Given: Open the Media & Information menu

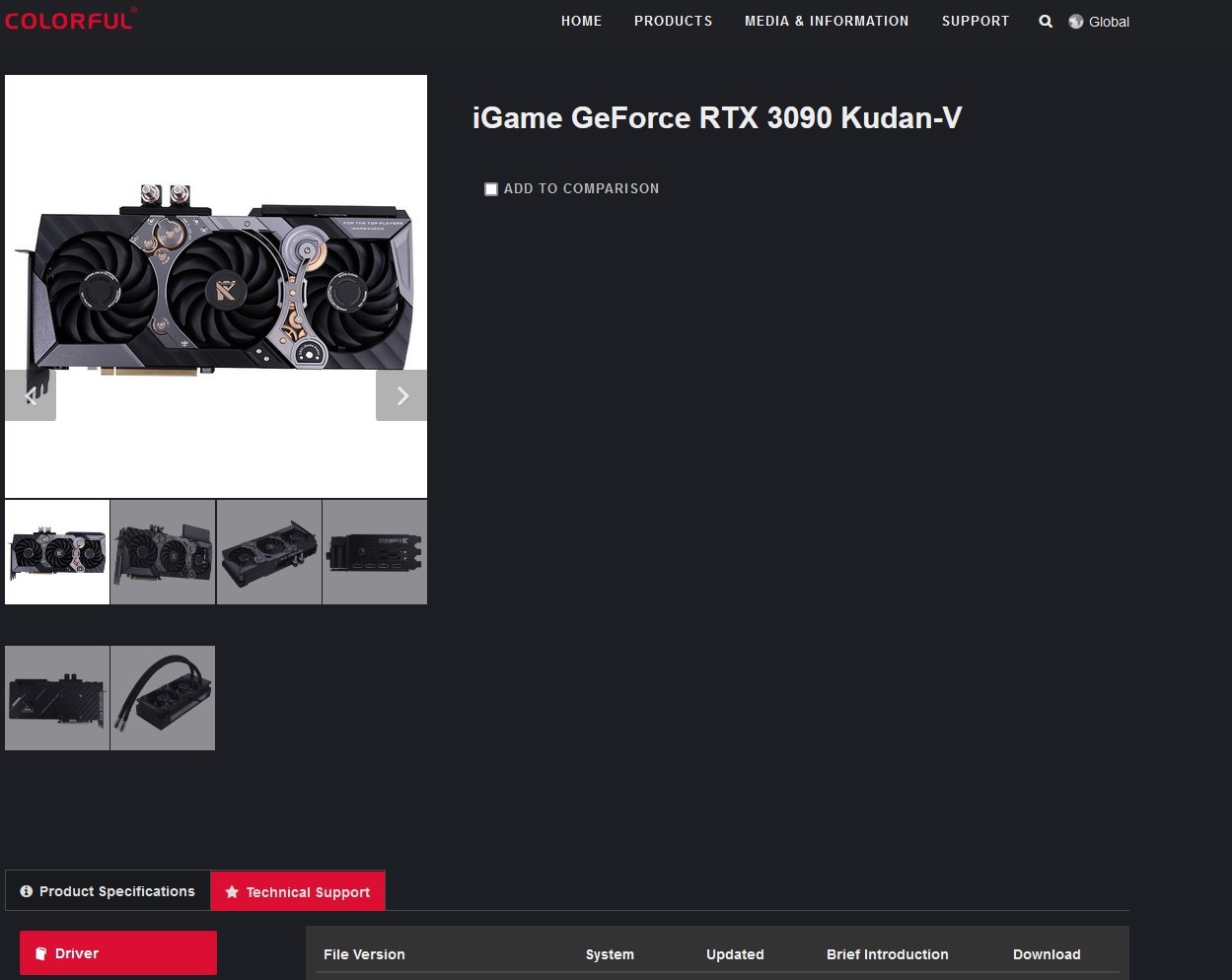Looking at the screenshot, I should 827,21.
